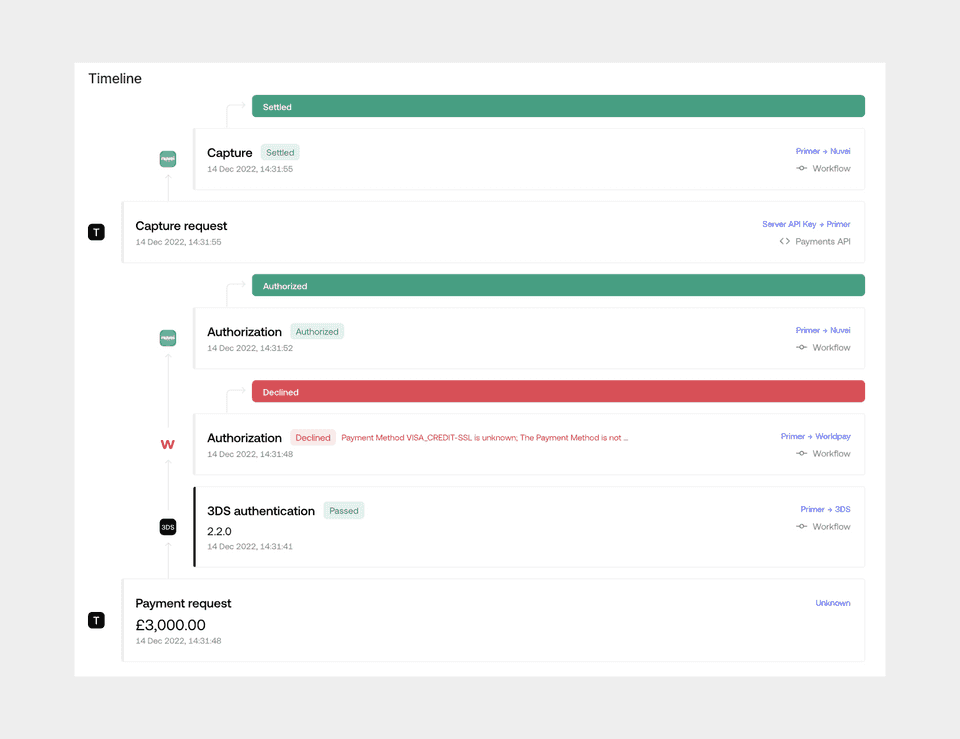Click the Capture event title
Image resolution: width=960 pixels, height=739 pixels.
(230, 153)
